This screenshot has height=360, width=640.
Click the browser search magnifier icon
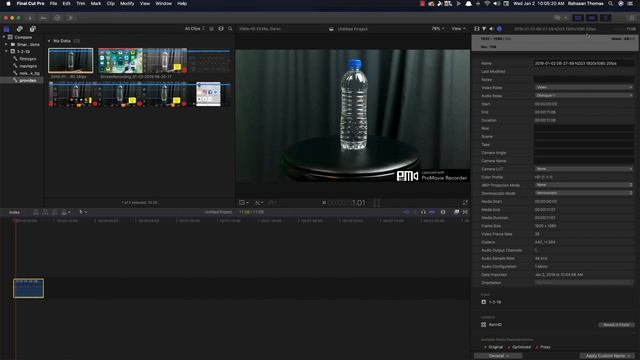click(230, 29)
